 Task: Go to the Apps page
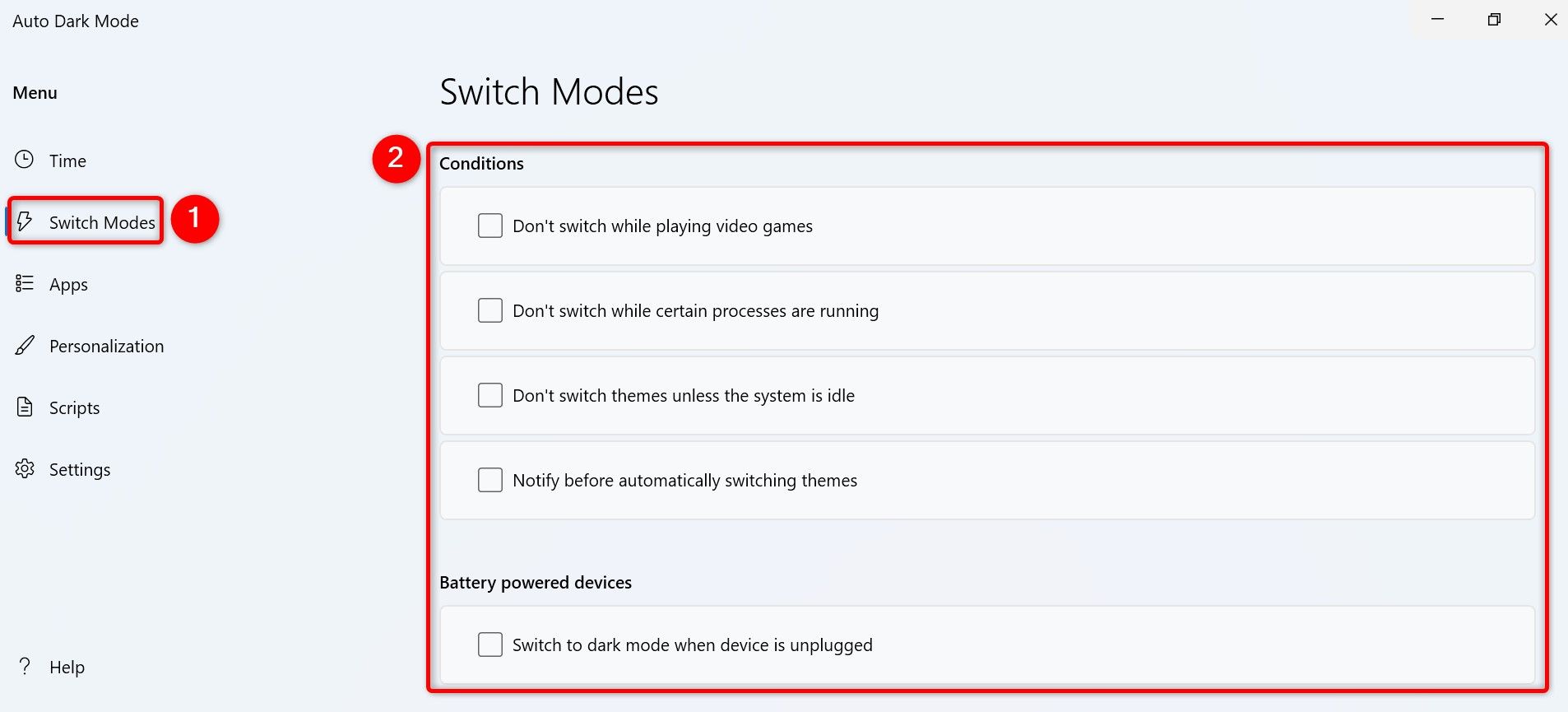(x=68, y=285)
